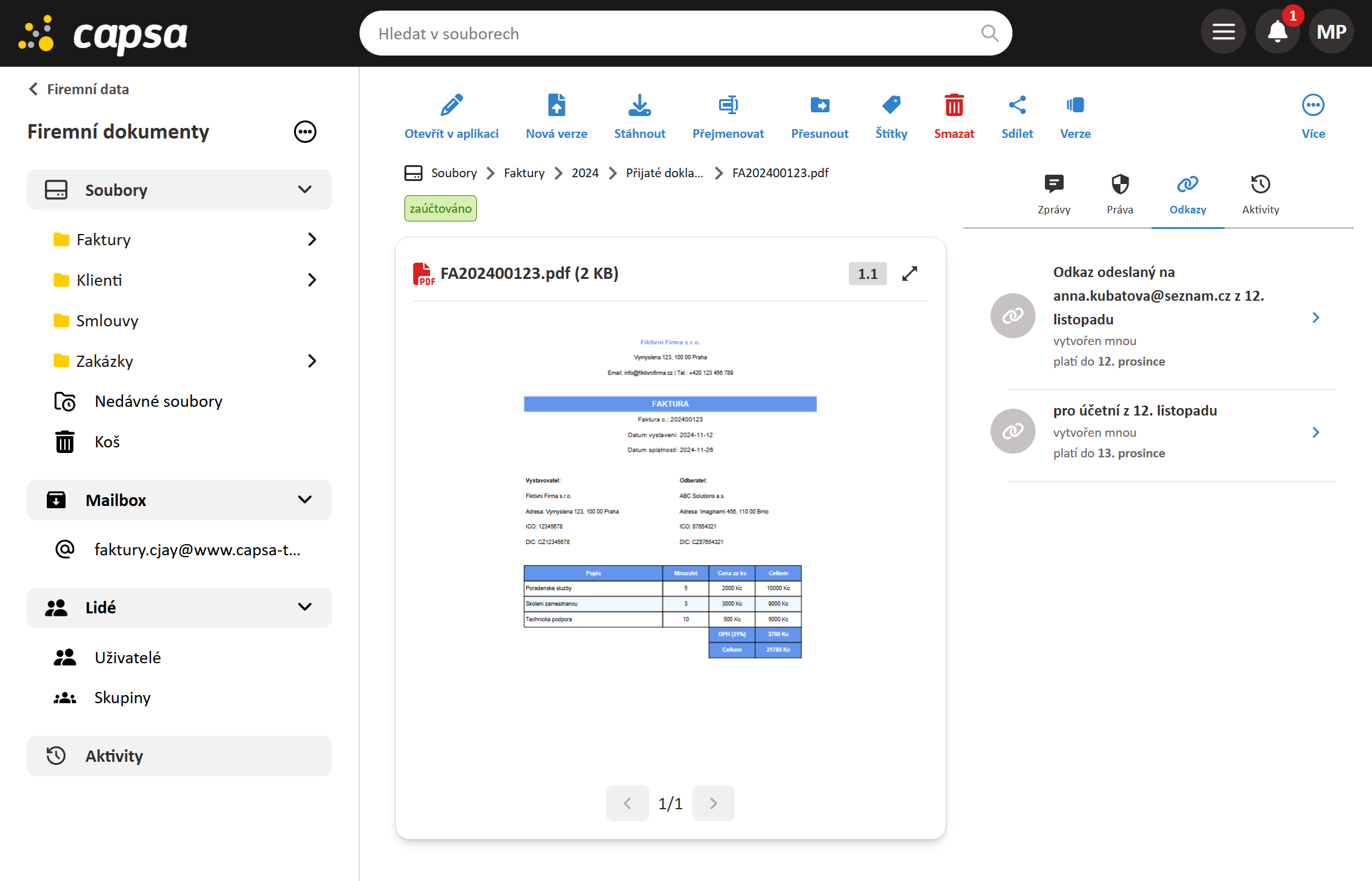Open the Více more options
Screen dimensions: 1372x881
point(1313,106)
